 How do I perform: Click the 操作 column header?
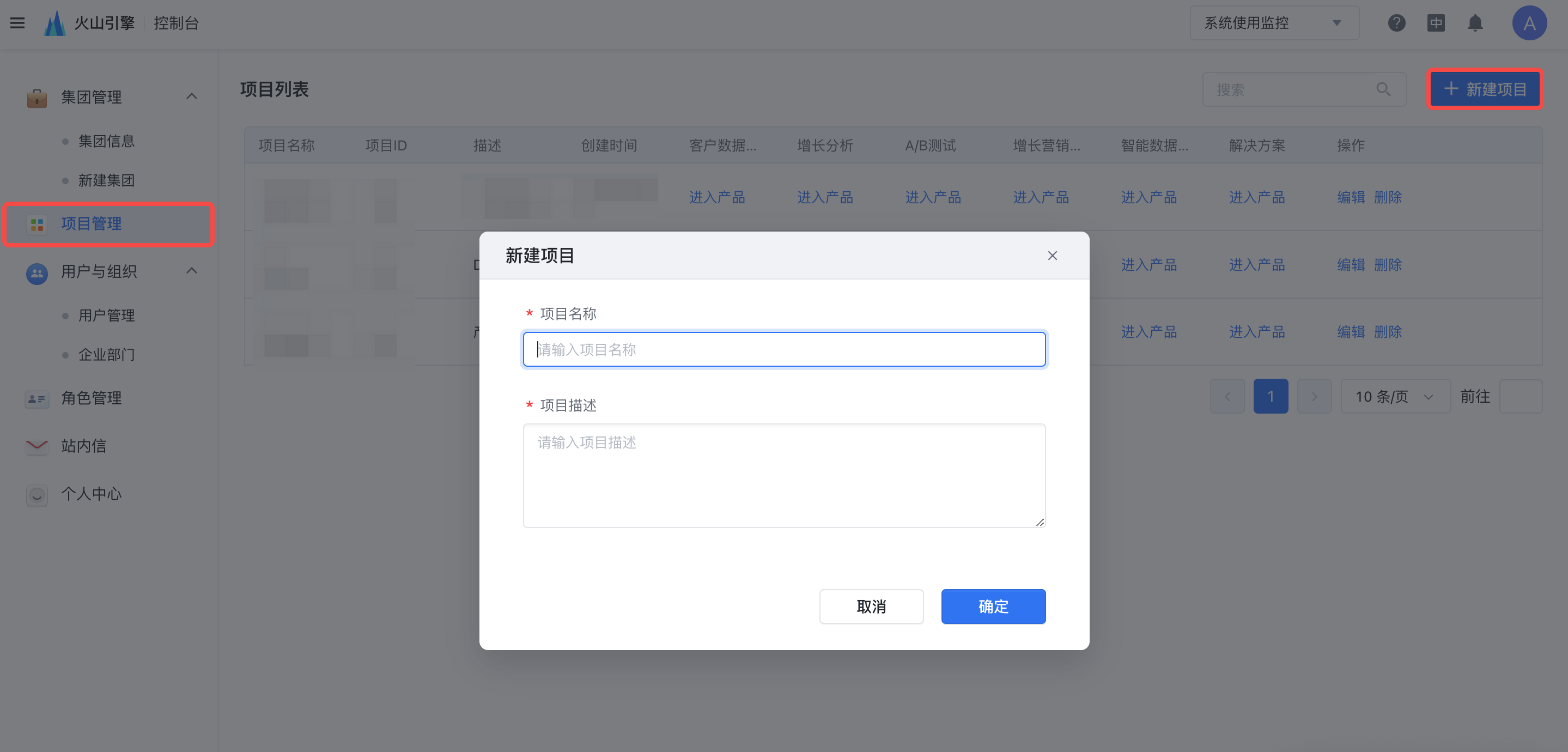coord(1351,145)
